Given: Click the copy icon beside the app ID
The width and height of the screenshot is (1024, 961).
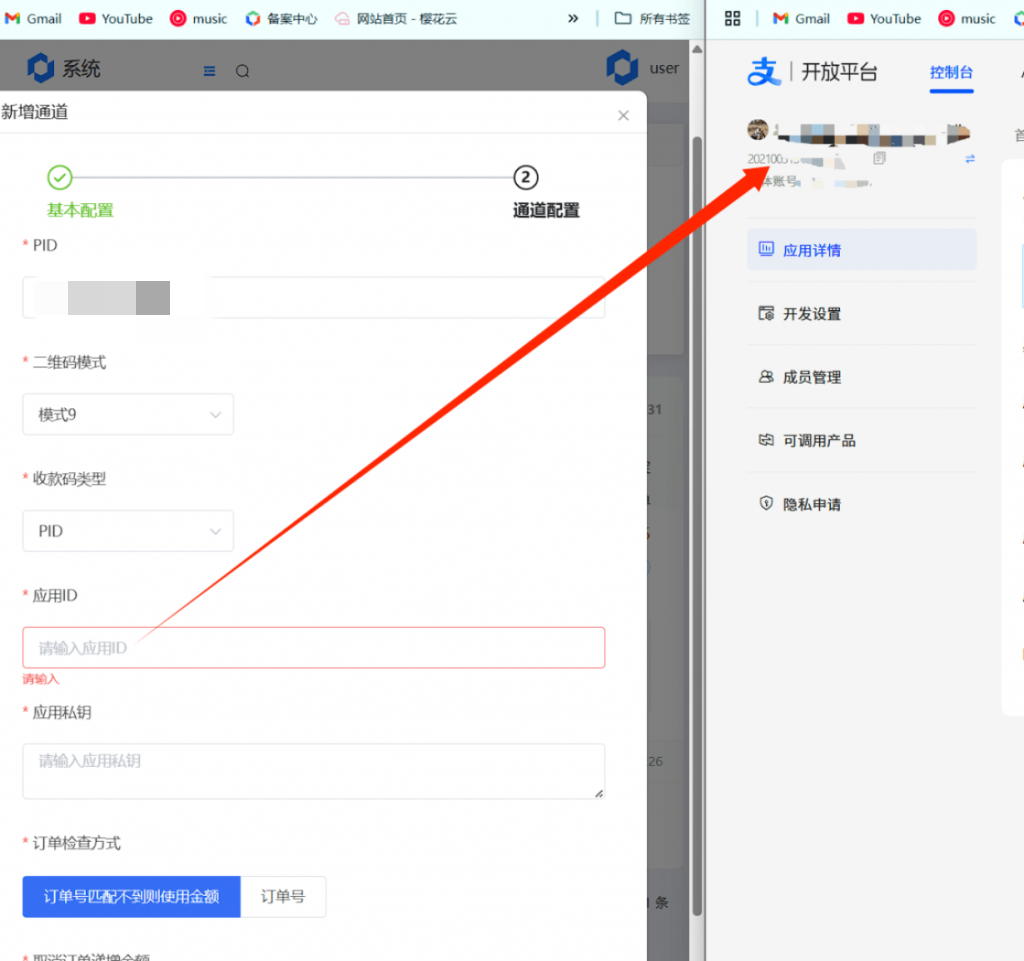Looking at the screenshot, I should point(879,159).
